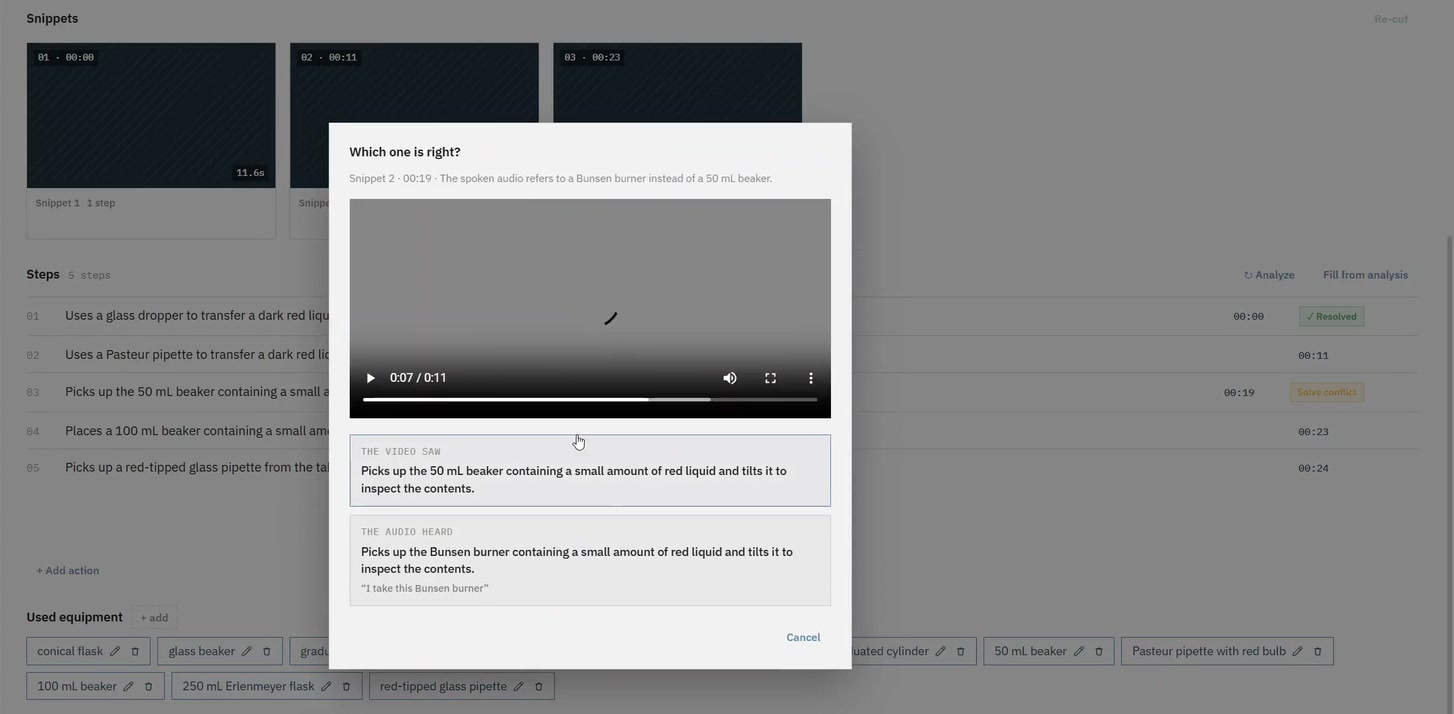Click step 04 timestamp 00:23
This screenshot has height=714, width=1454.
[x=1313, y=432]
